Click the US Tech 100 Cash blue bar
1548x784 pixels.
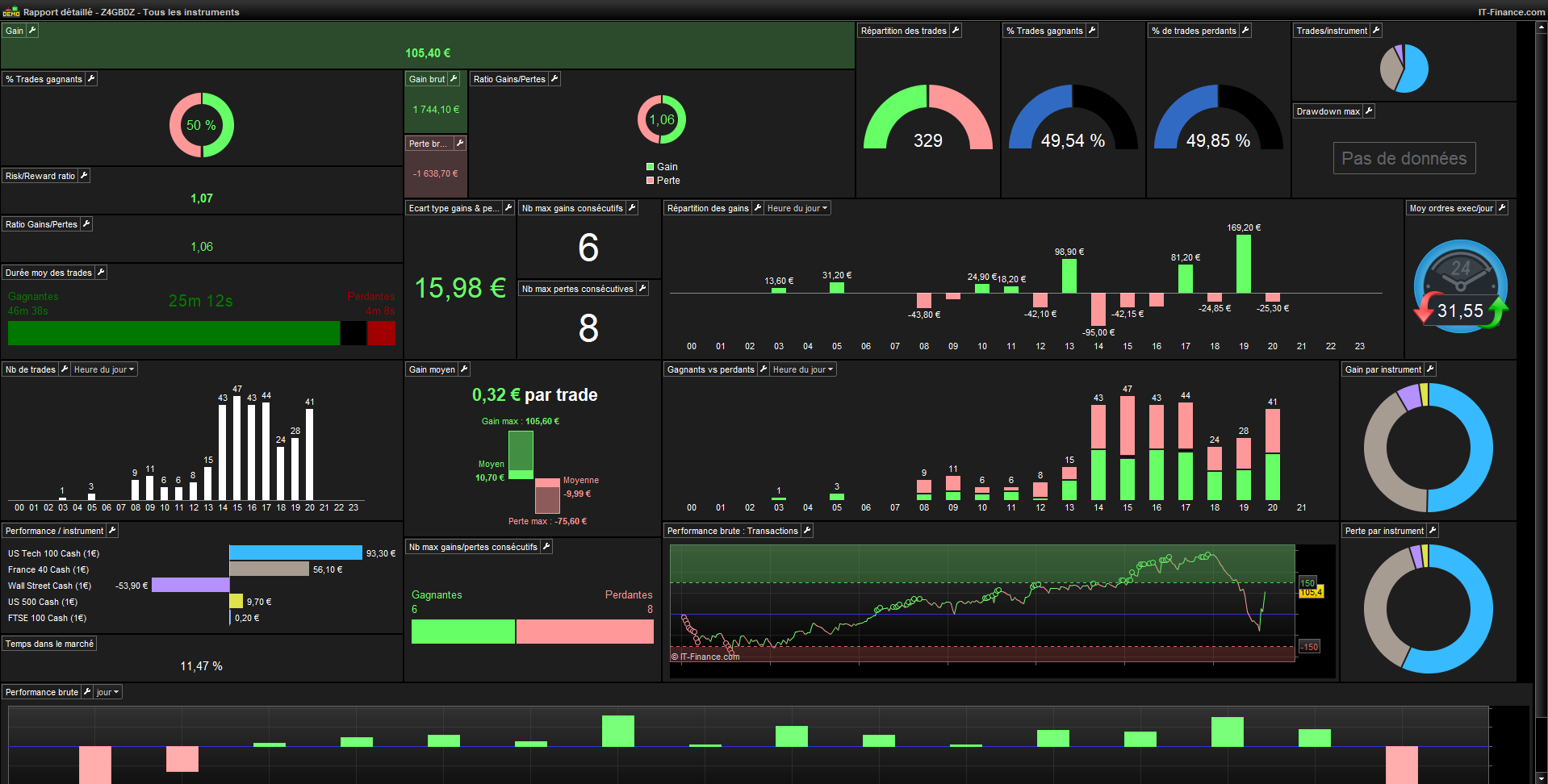(295, 553)
